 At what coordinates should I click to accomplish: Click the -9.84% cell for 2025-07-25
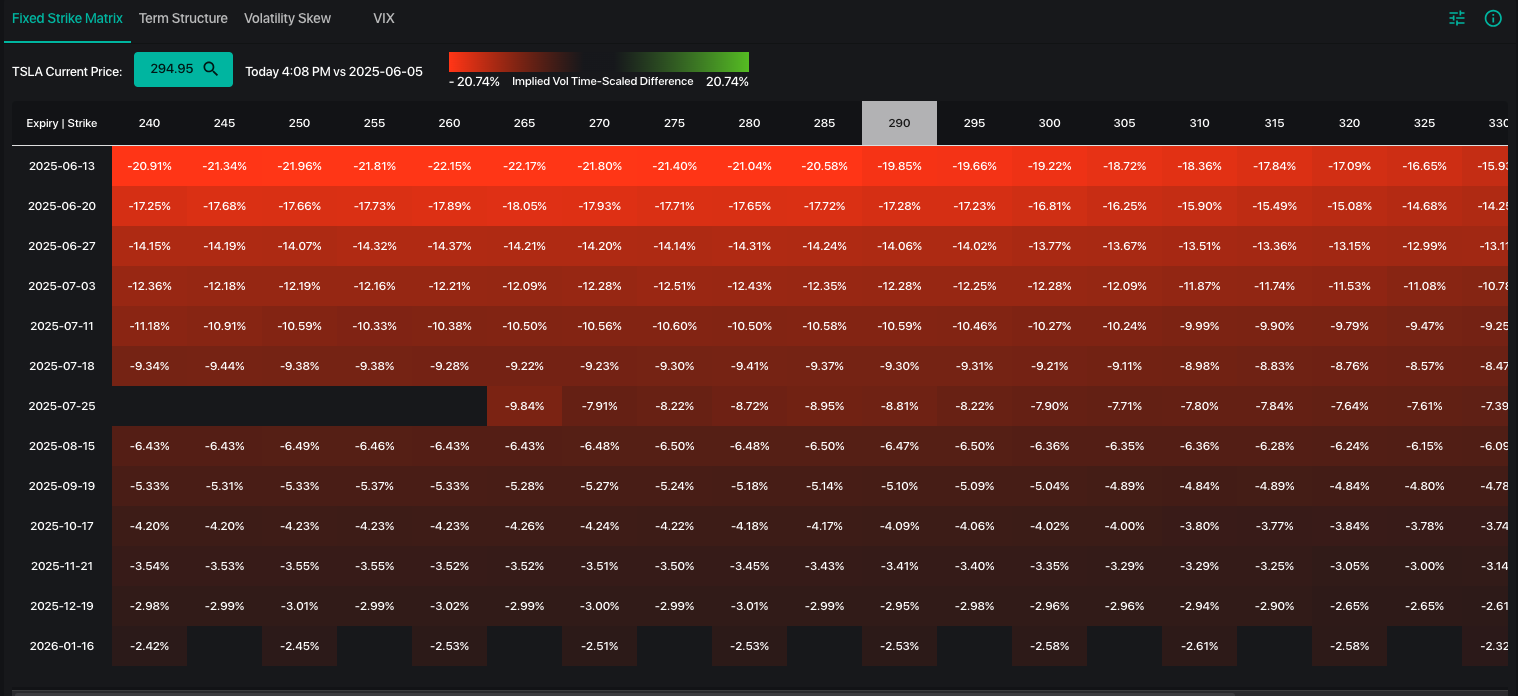point(524,406)
